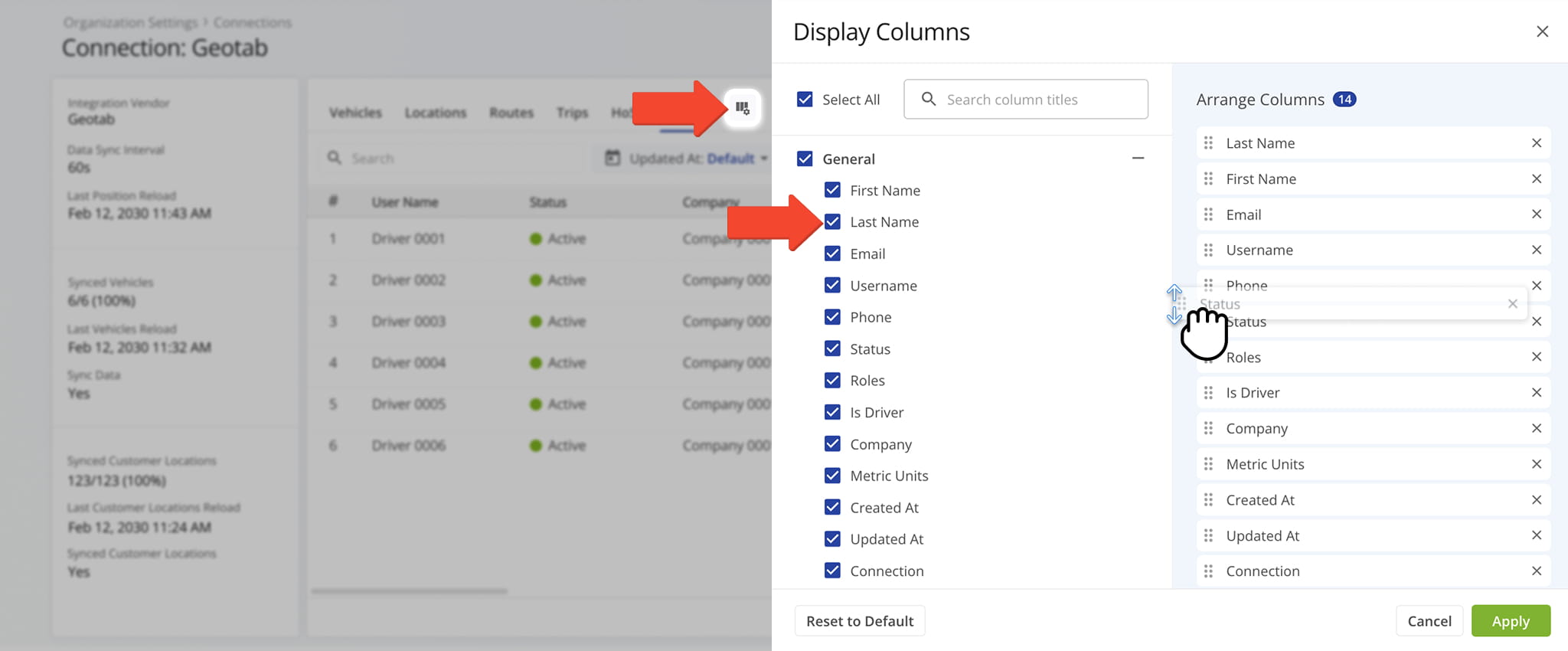Screen dimensions: 1568x651
Task: Remove Last Name from arranged columns
Action: 1536,143
